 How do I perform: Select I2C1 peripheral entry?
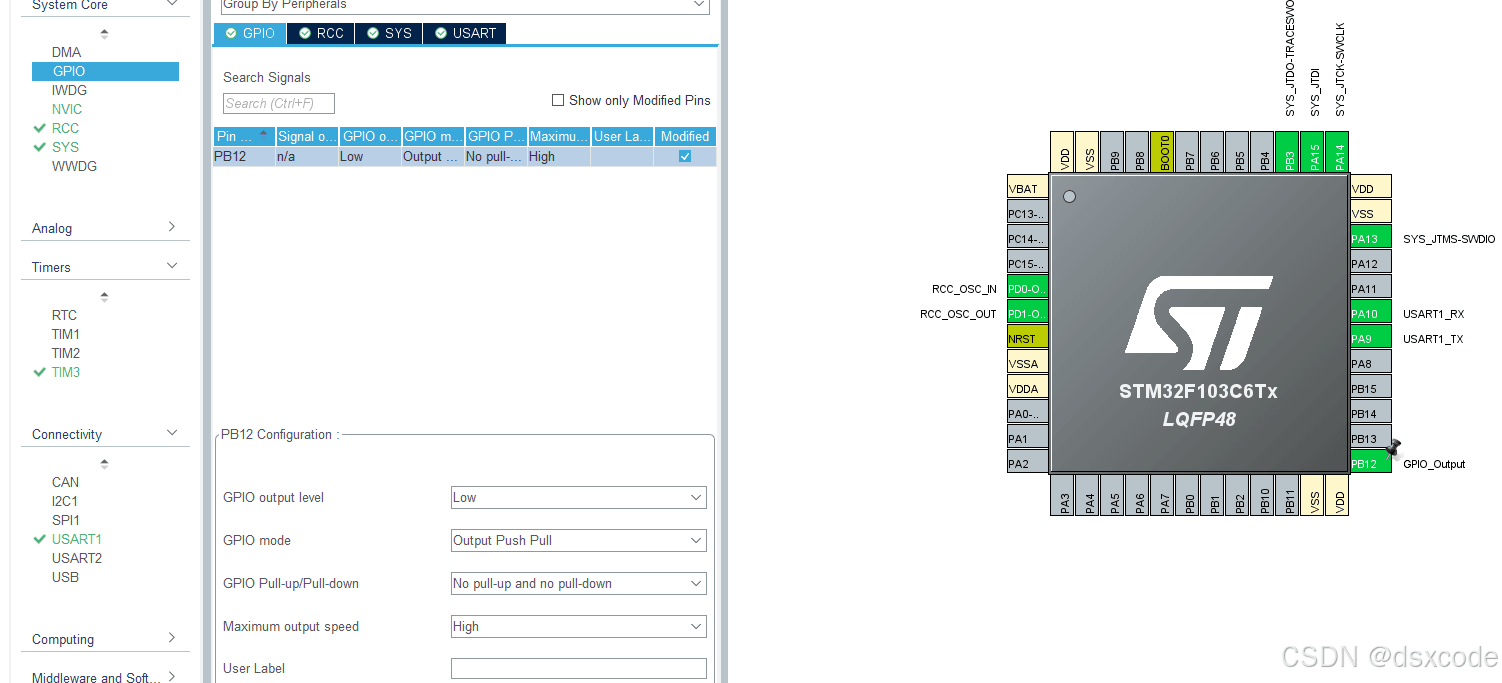tap(65, 501)
